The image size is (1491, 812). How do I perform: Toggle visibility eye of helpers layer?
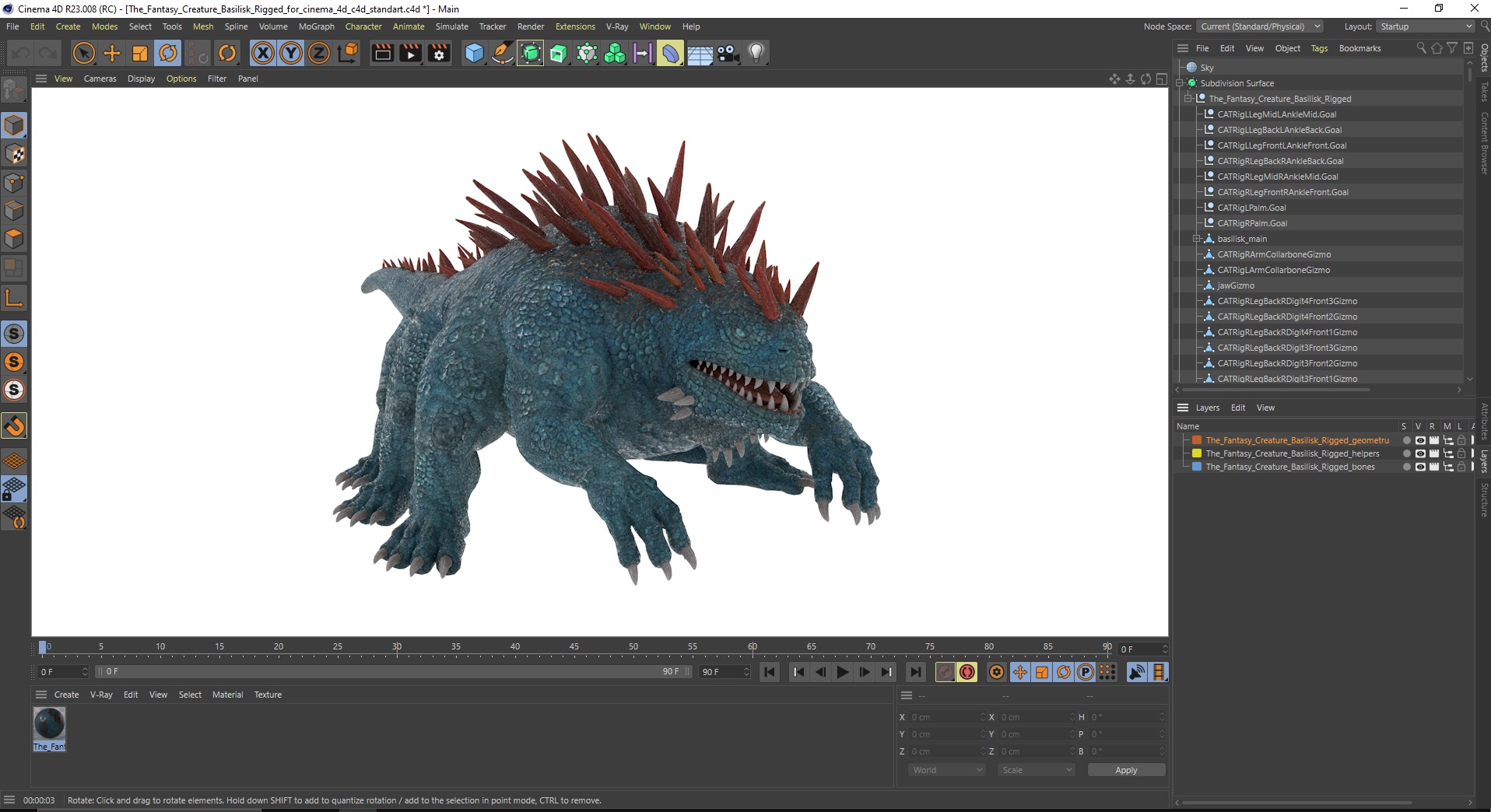coord(1420,453)
